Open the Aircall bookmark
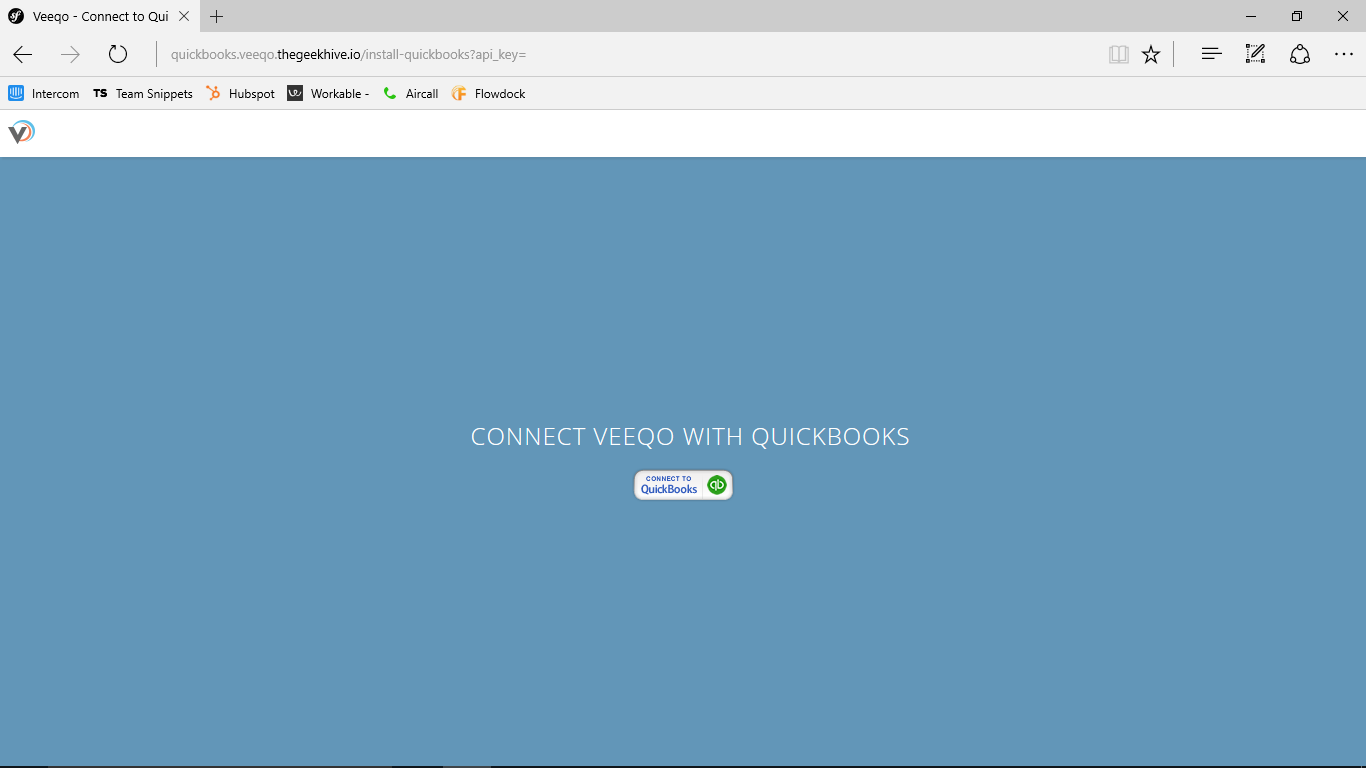 [x=410, y=93]
